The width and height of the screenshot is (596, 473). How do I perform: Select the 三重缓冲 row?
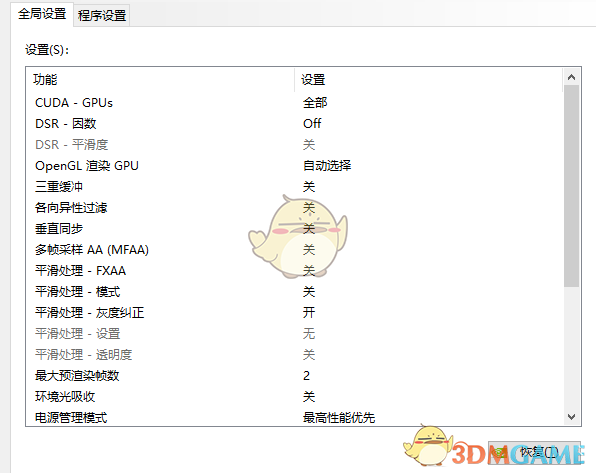coord(295,187)
